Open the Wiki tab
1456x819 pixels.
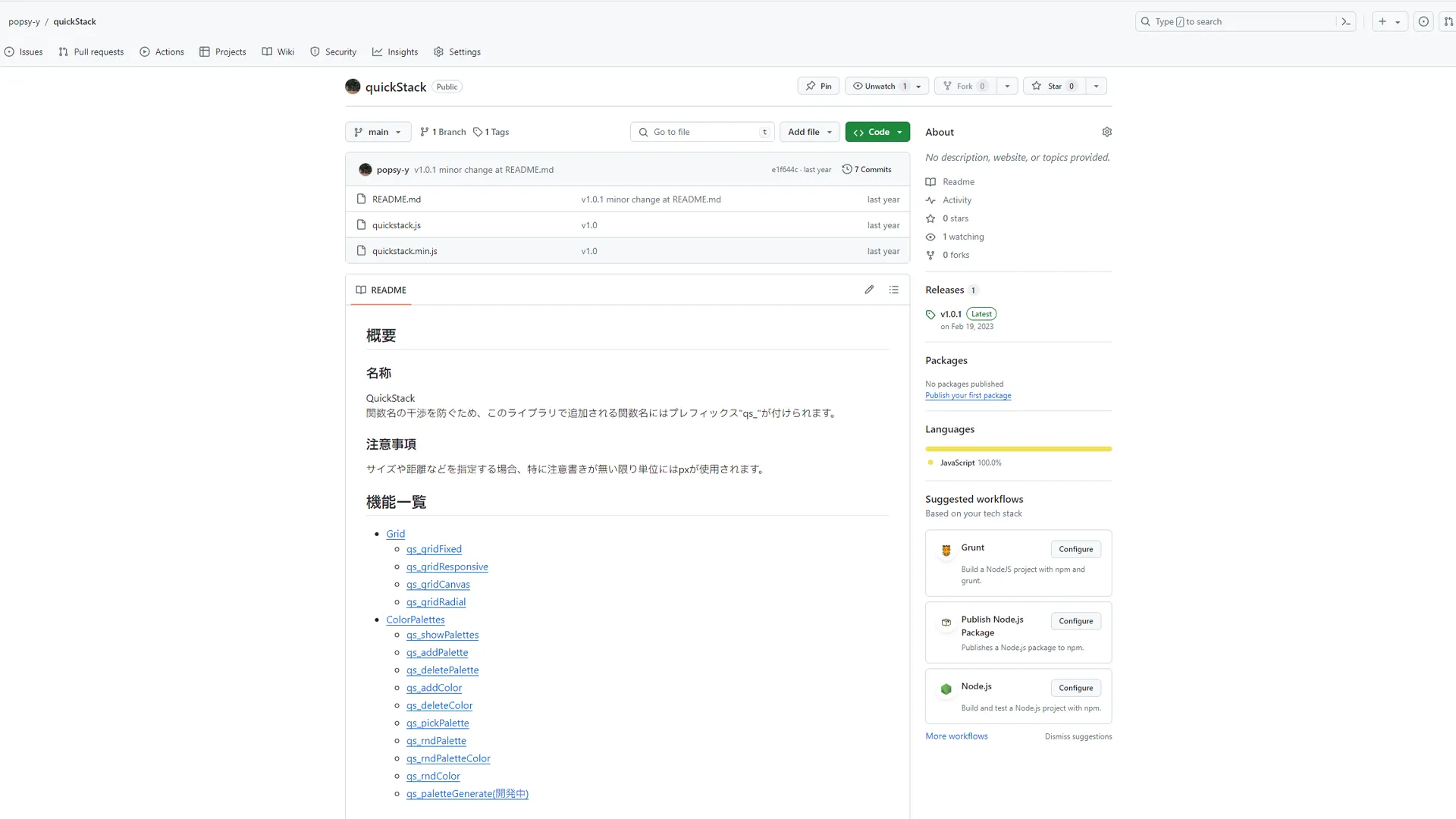click(x=278, y=52)
